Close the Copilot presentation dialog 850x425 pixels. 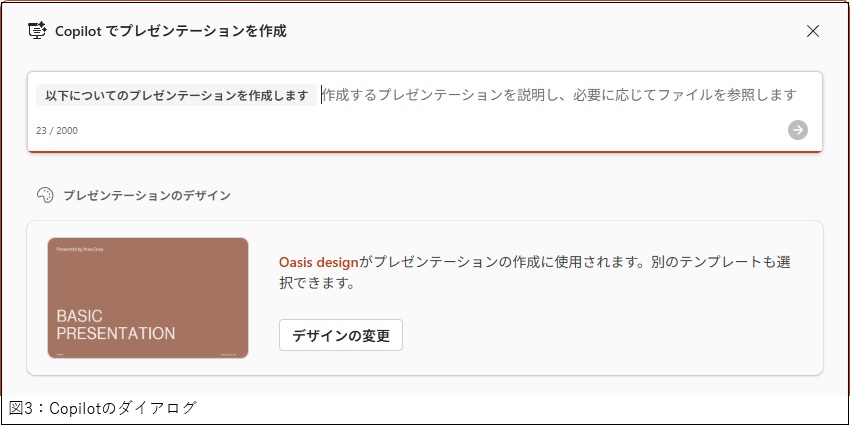[x=813, y=31]
